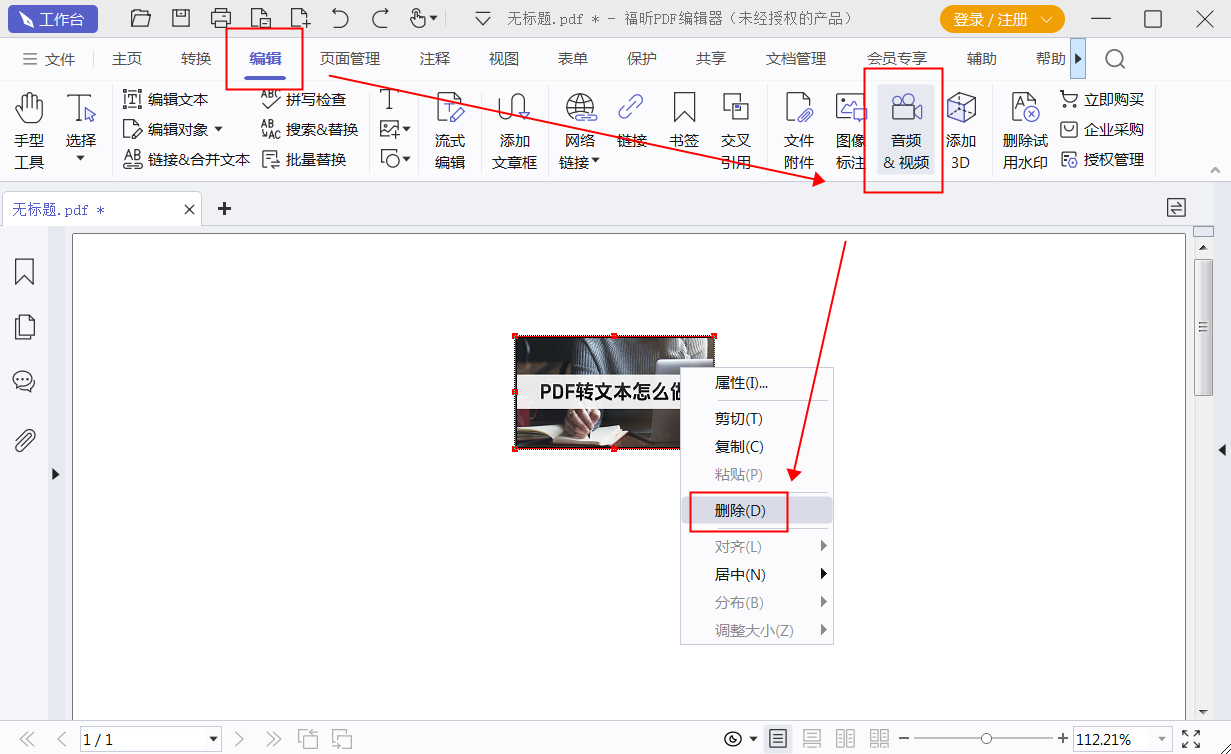The width and height of the screenshot is (1231, 754).
Task: Click the zoom slider handle
Action: pyautogui.click(x=986, y=739)
